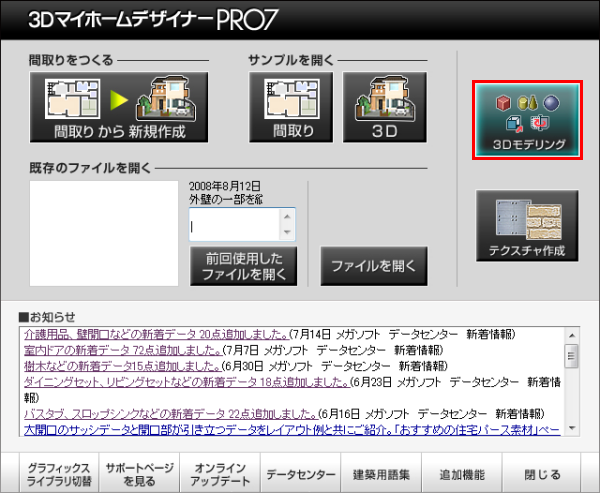
Task: Click the news list scrollbar
Action: (x=571, y=380)
